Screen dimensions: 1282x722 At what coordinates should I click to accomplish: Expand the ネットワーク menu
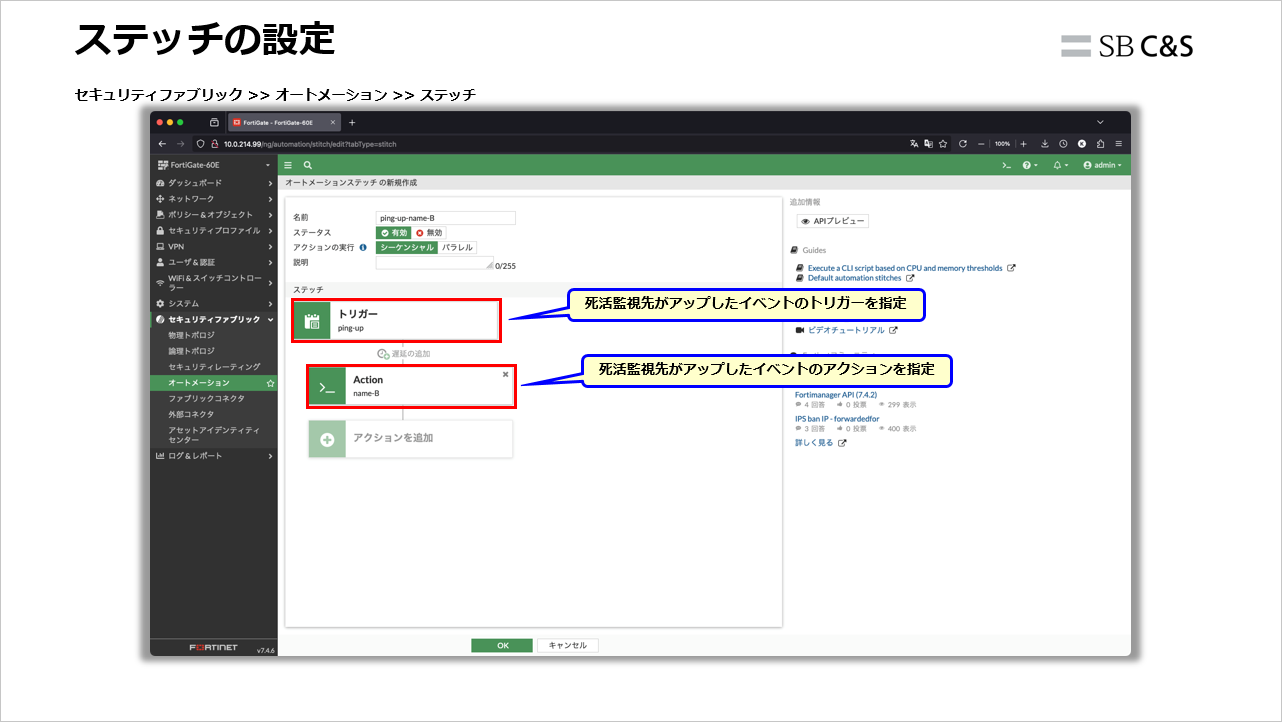pos(213,199)
